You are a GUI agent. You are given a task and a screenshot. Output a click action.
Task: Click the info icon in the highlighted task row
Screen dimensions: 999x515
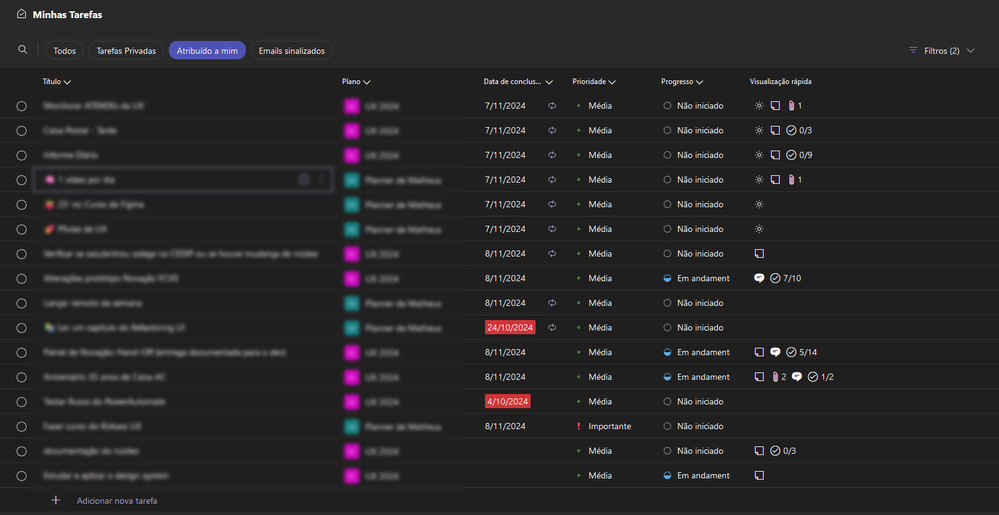[304, 180]
